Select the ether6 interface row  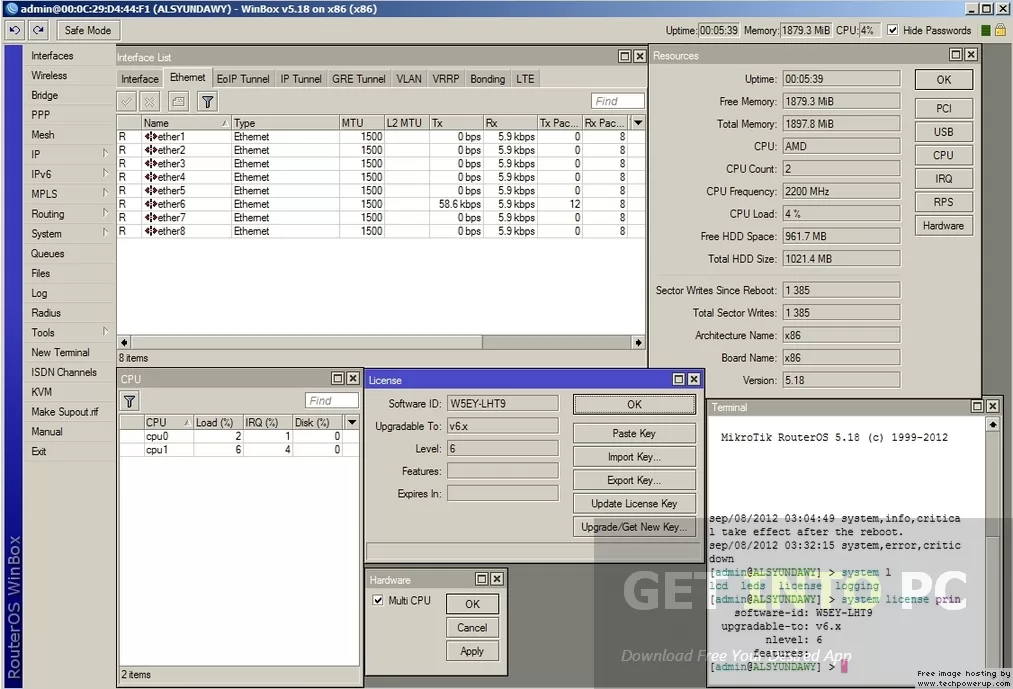point(381,204)
